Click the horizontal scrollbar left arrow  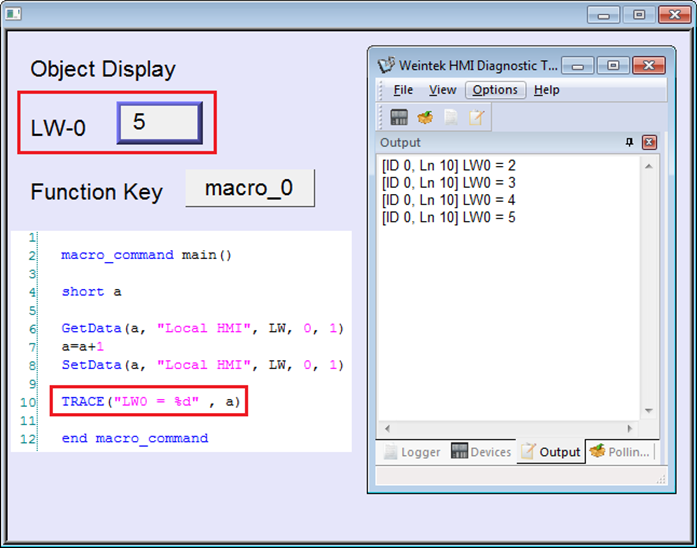click(x=388, y=428)
